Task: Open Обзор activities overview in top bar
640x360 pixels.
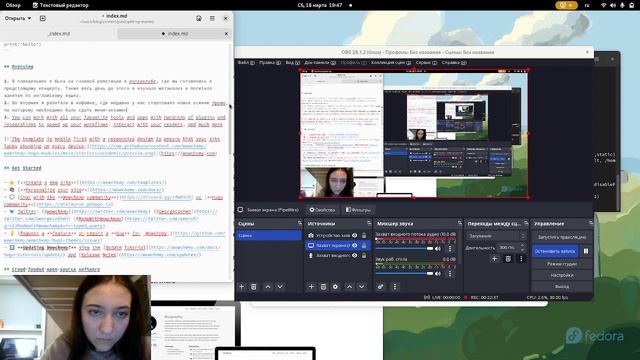Action: pyautogui.click(x=13, y=5)
